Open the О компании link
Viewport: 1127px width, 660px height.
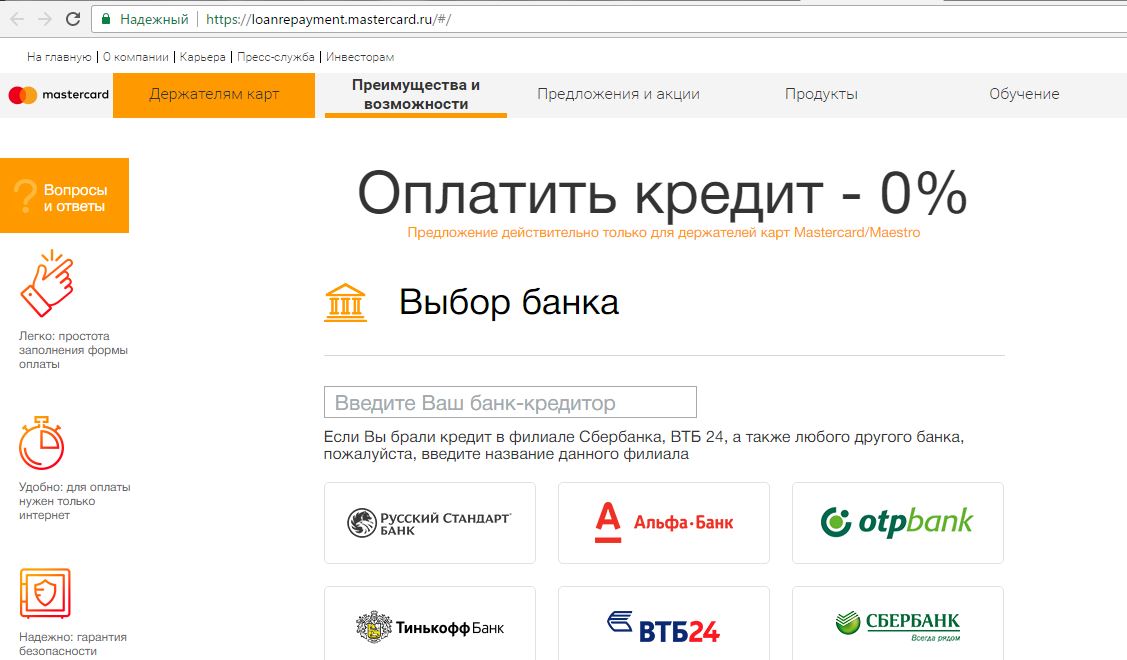pyautogui.click(x=136, y=57)
